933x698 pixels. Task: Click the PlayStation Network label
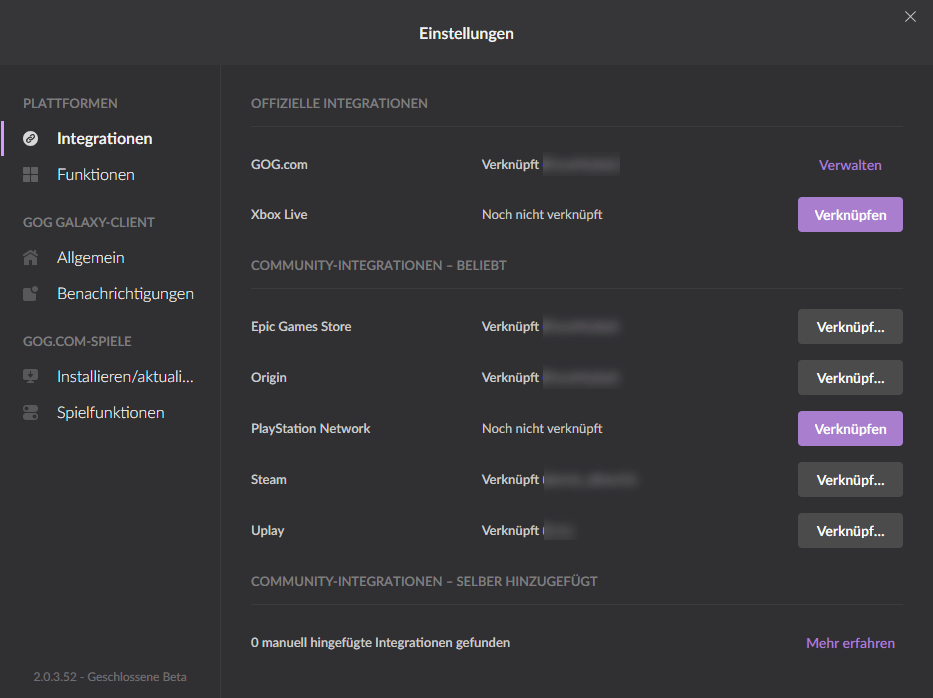coord(311,428)
